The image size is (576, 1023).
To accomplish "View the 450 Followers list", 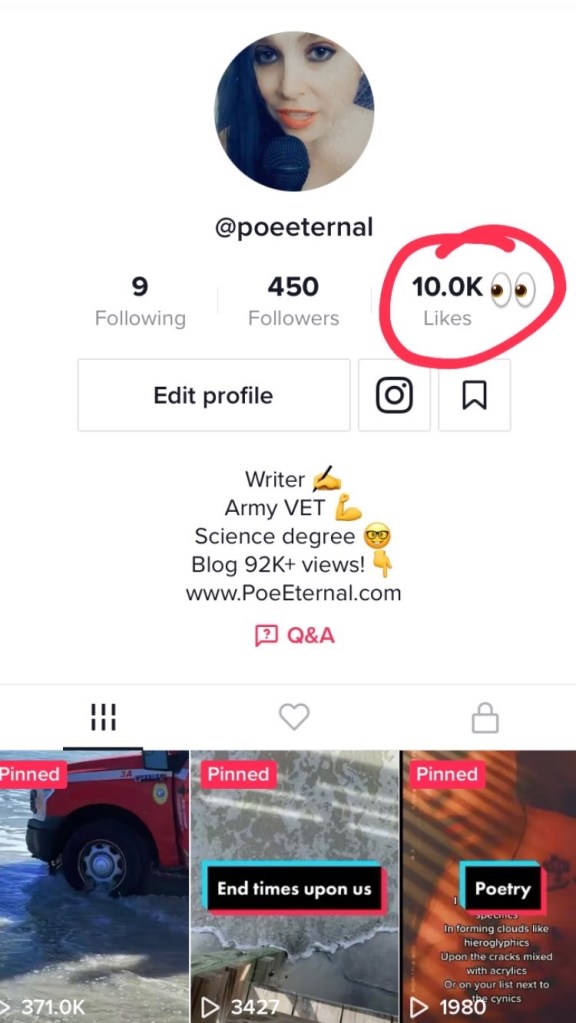I will (x=294, y=301).
